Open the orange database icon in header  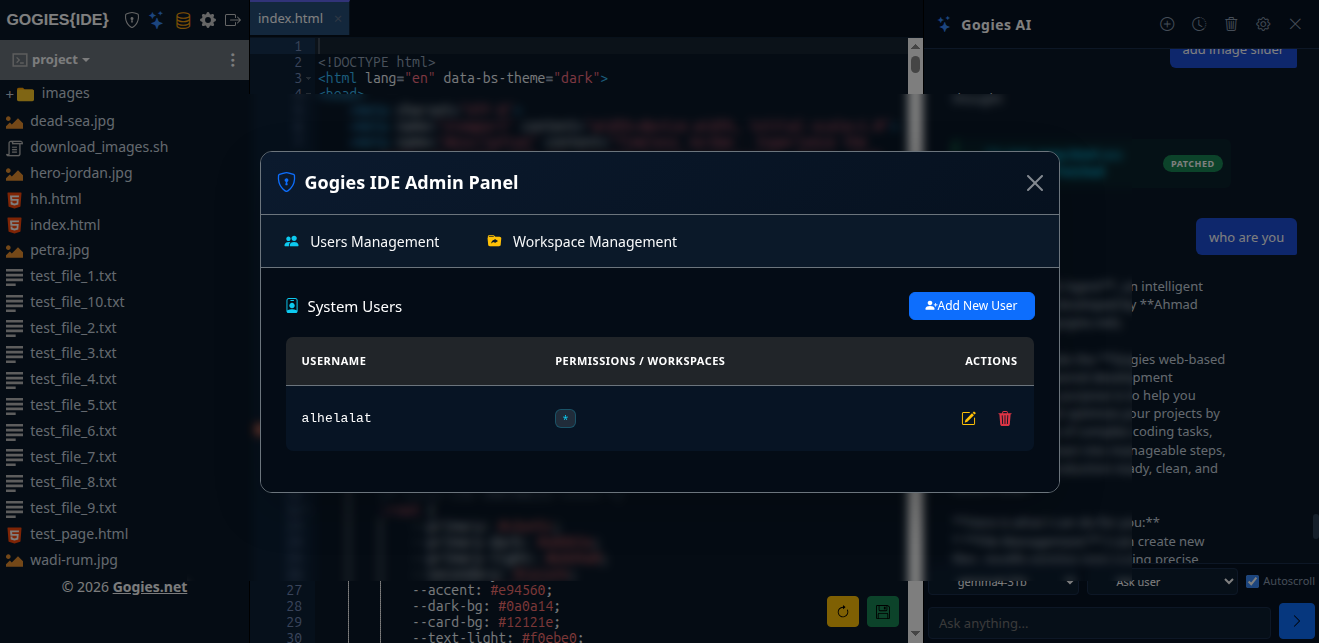pos(182,20)
